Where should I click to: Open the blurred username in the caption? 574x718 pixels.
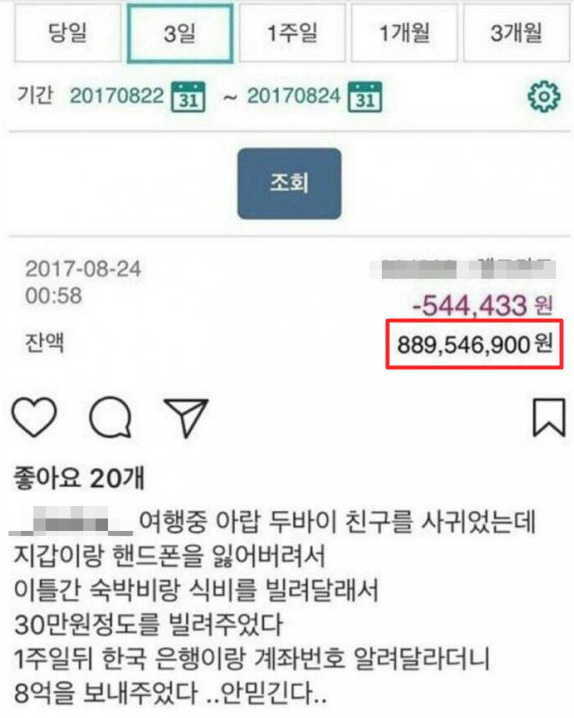[x=71, y=521]
